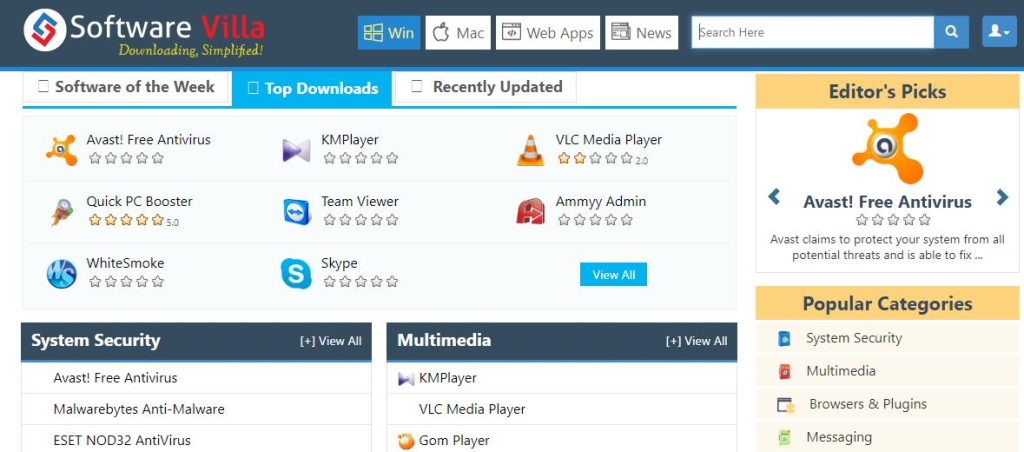
Task: Open the KMPlayer icon in Top Downloads
Action: point(296,150)
